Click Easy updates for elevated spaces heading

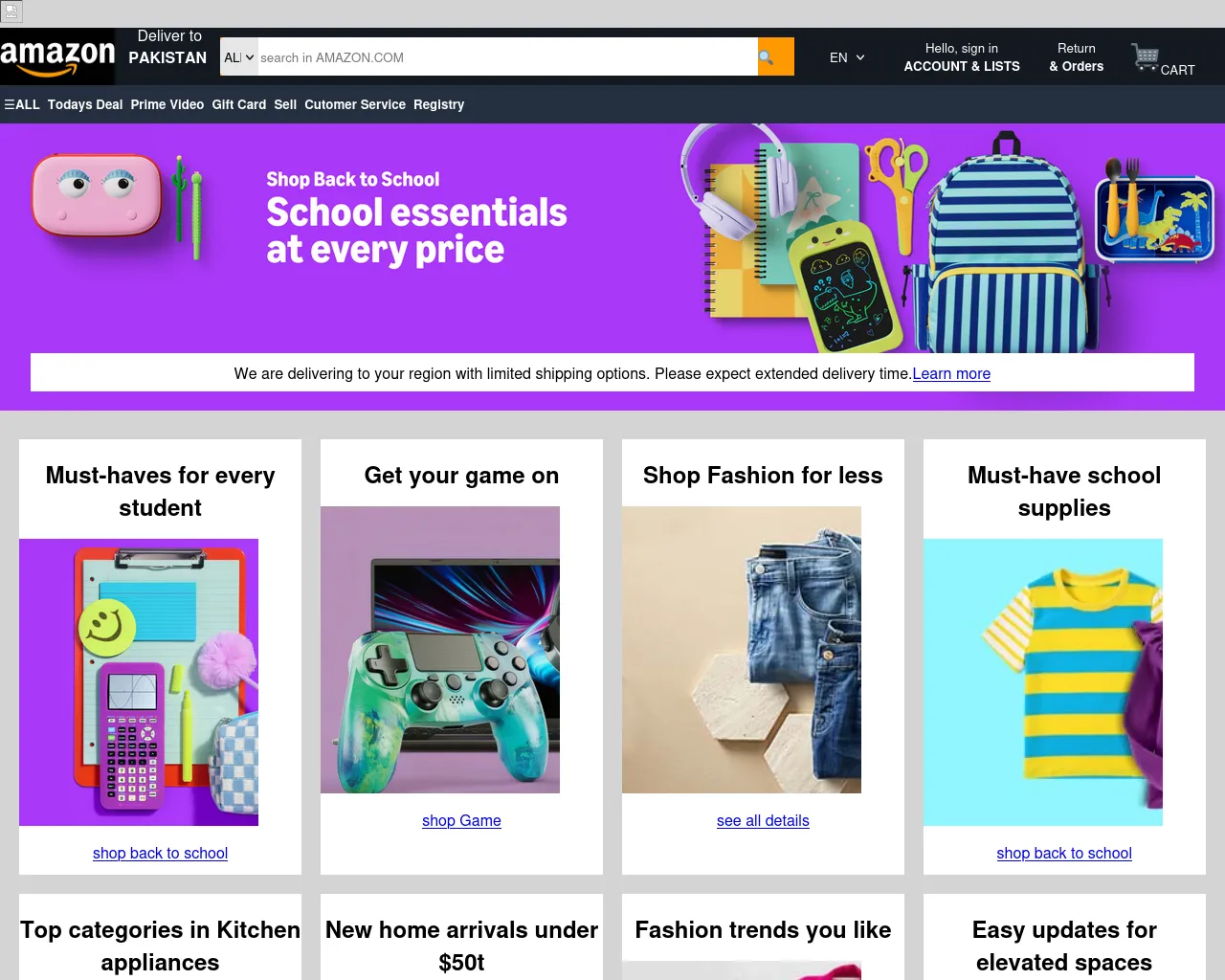[x=1064, y=946]
